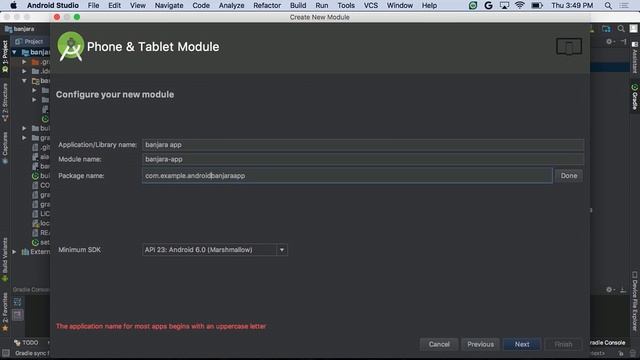
Task: Open the Build Variants tool window tab
Action: tap(5, 260)
